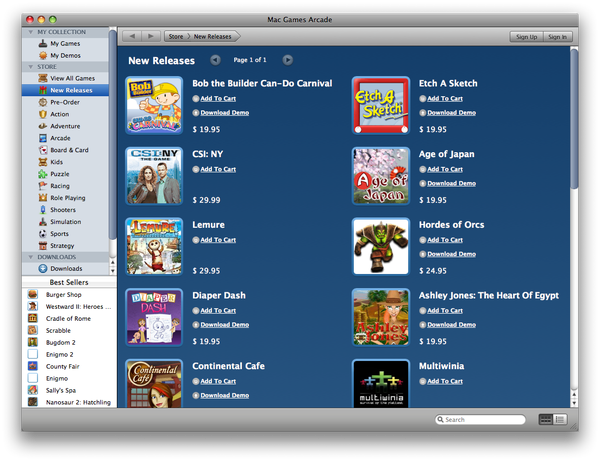The width and height of the screenshot is (600, 461).
Task: Open the CSI: NY thumbnail
Action: [x=154, y=176]
